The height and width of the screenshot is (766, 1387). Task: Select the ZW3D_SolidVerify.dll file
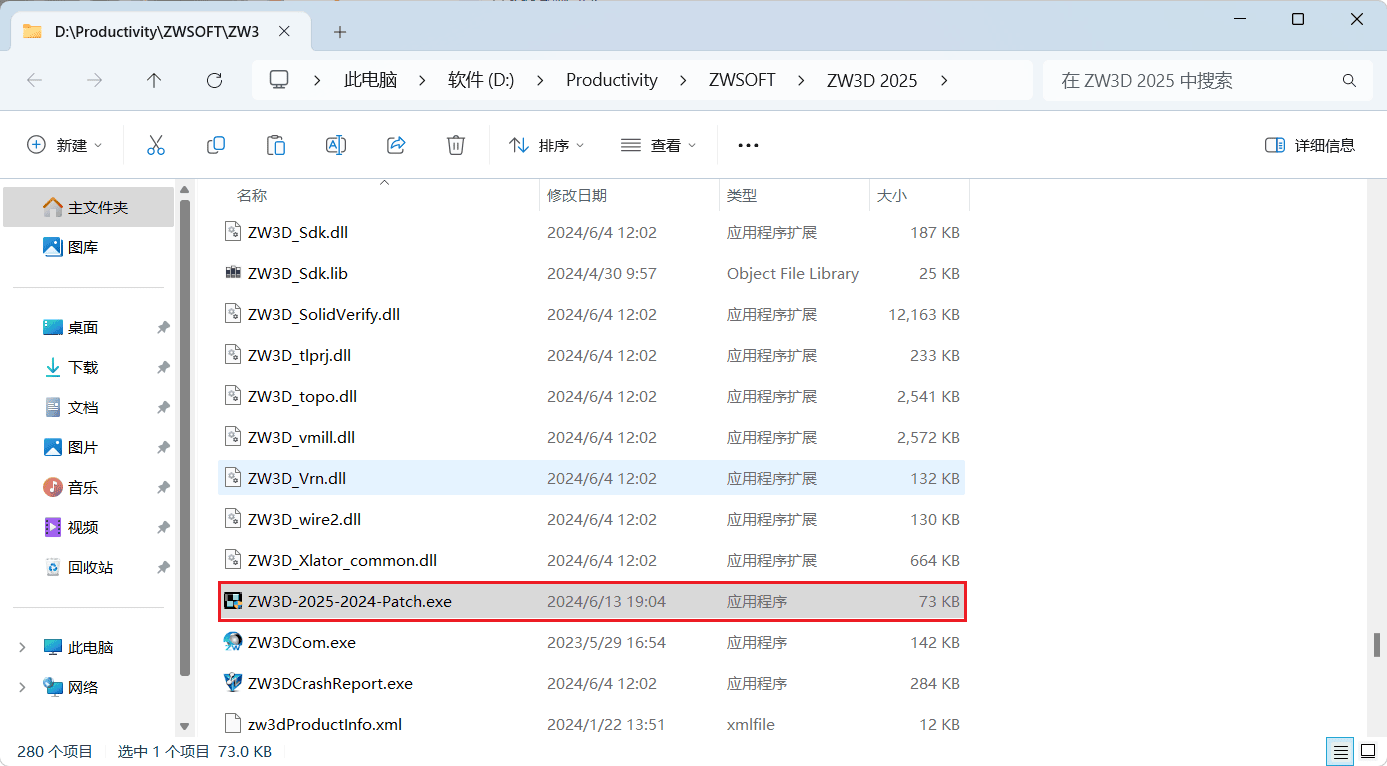pos(592,314)
